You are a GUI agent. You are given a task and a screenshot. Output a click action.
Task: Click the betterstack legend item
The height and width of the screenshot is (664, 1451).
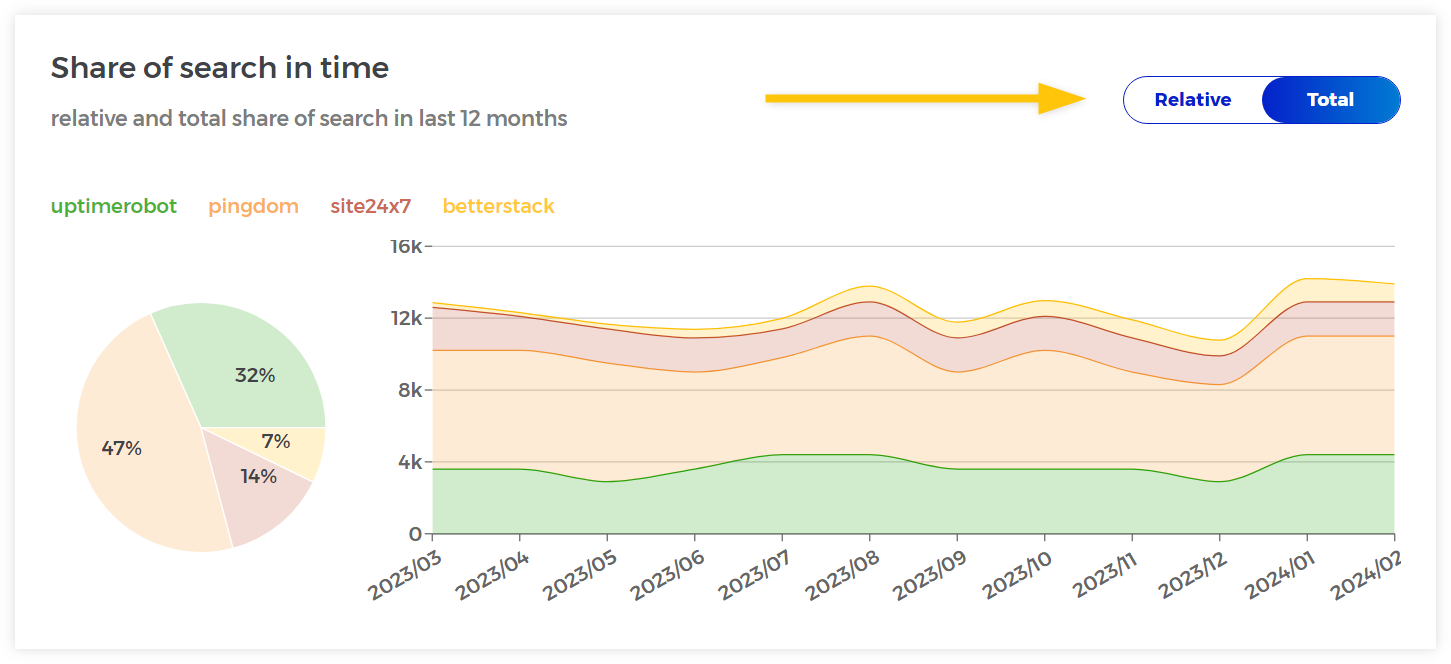point(498,206)
